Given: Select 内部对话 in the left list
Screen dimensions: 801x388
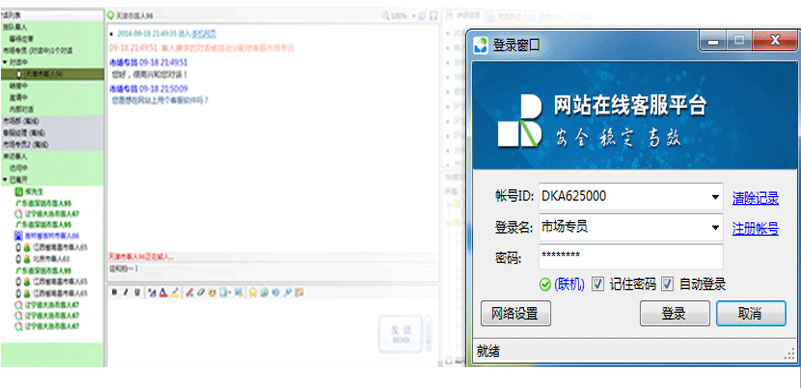Looking at the screenshot, I should point(21,109).
